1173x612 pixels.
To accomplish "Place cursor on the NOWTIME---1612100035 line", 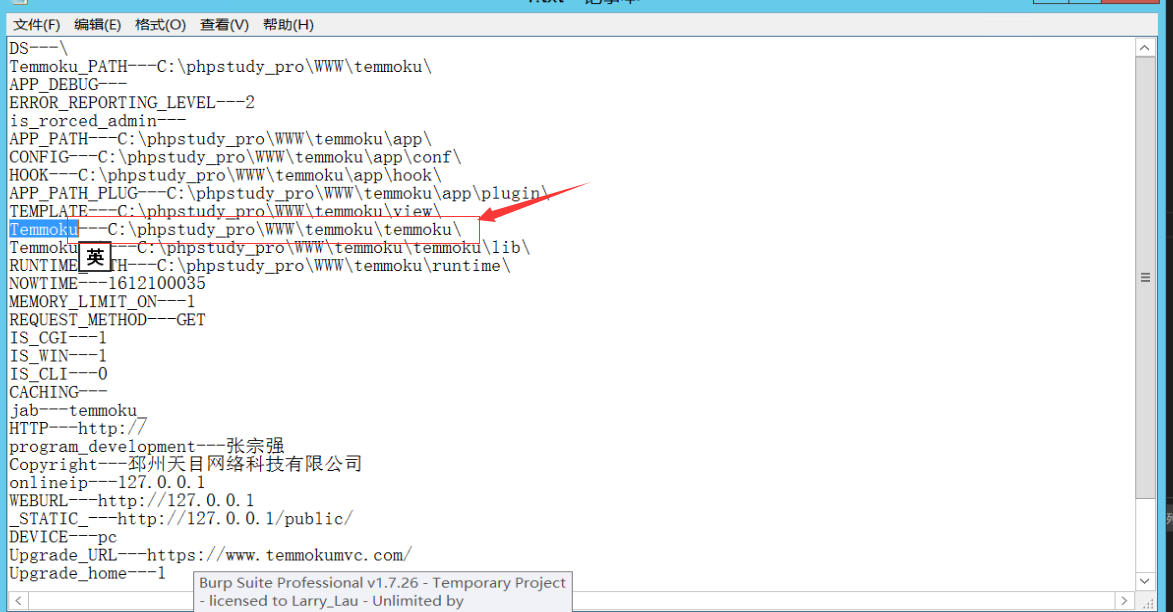I will [x=107, y=284].
